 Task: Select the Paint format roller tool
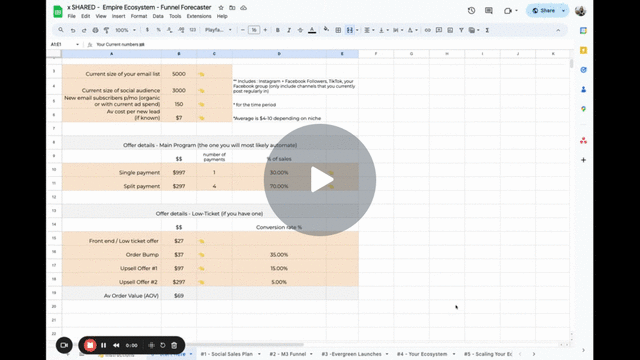[107, 30]
